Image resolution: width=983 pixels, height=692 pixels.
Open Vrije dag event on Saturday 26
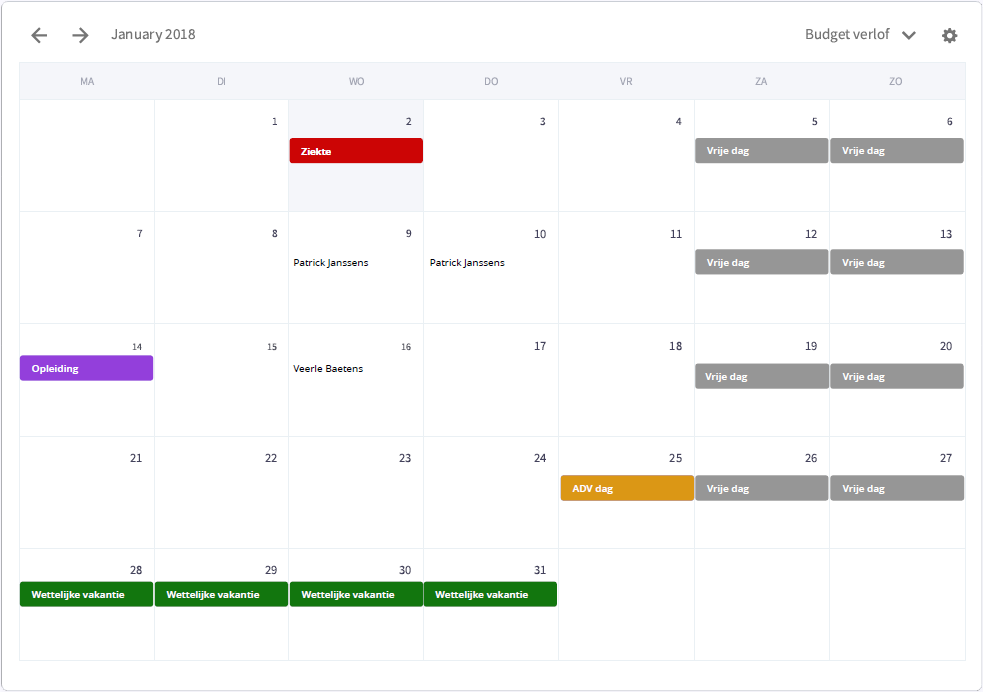pyautogui.click(x=762, y=488)
